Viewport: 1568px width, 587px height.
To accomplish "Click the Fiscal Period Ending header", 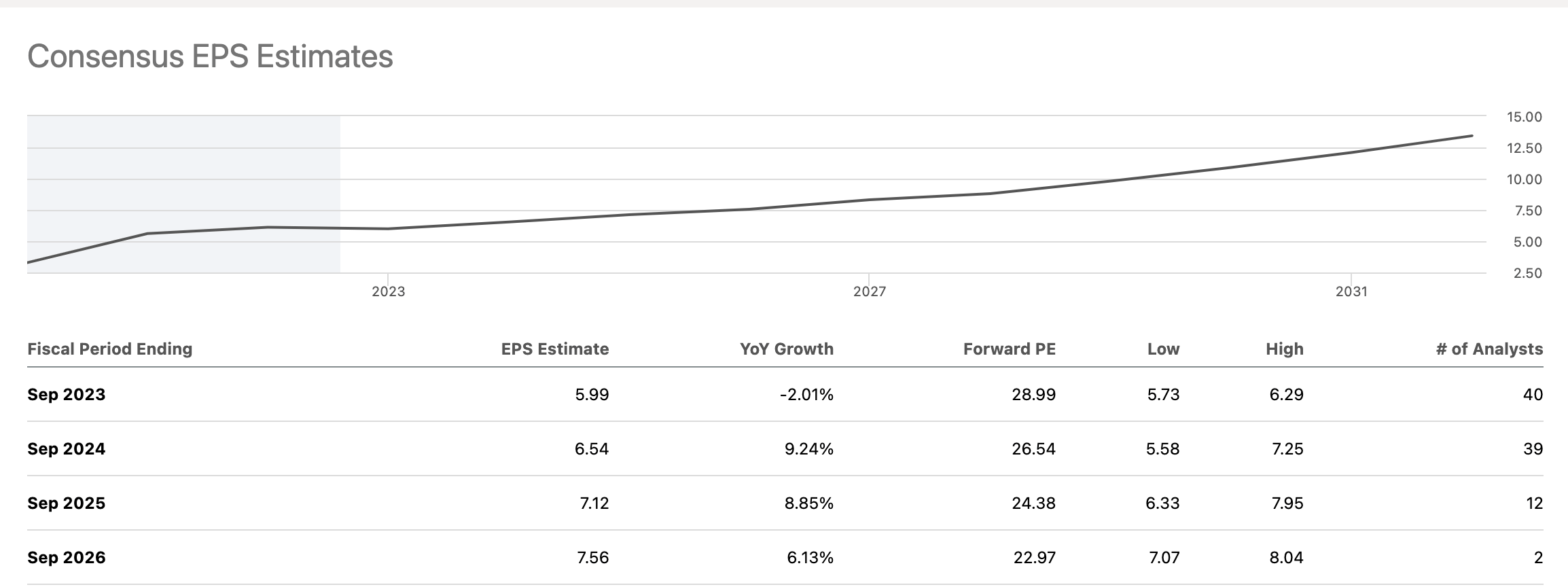I will pyautogui.click(x=110, y=349).
